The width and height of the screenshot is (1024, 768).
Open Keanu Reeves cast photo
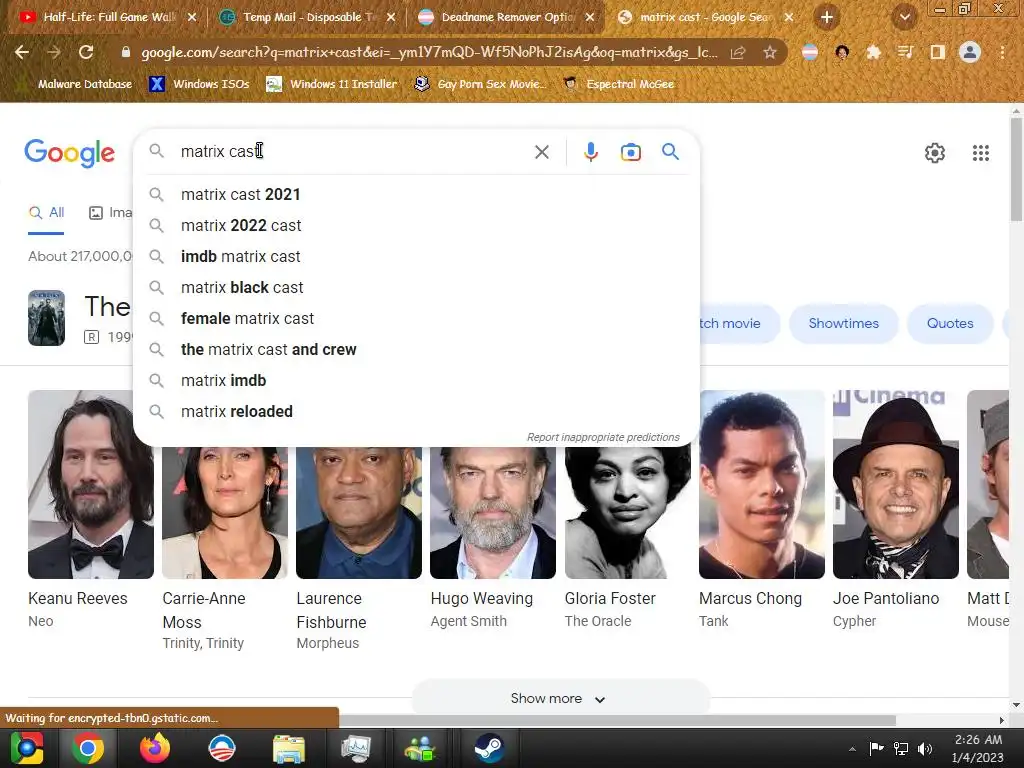pyautogui.click(x=91, y=485)
